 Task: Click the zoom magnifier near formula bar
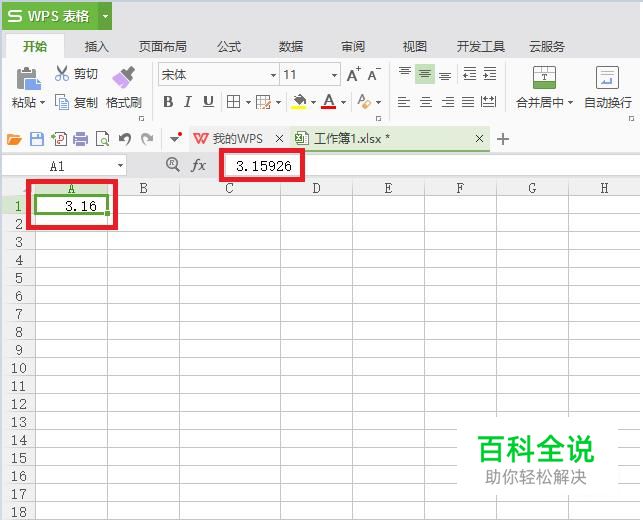(173, 165)
